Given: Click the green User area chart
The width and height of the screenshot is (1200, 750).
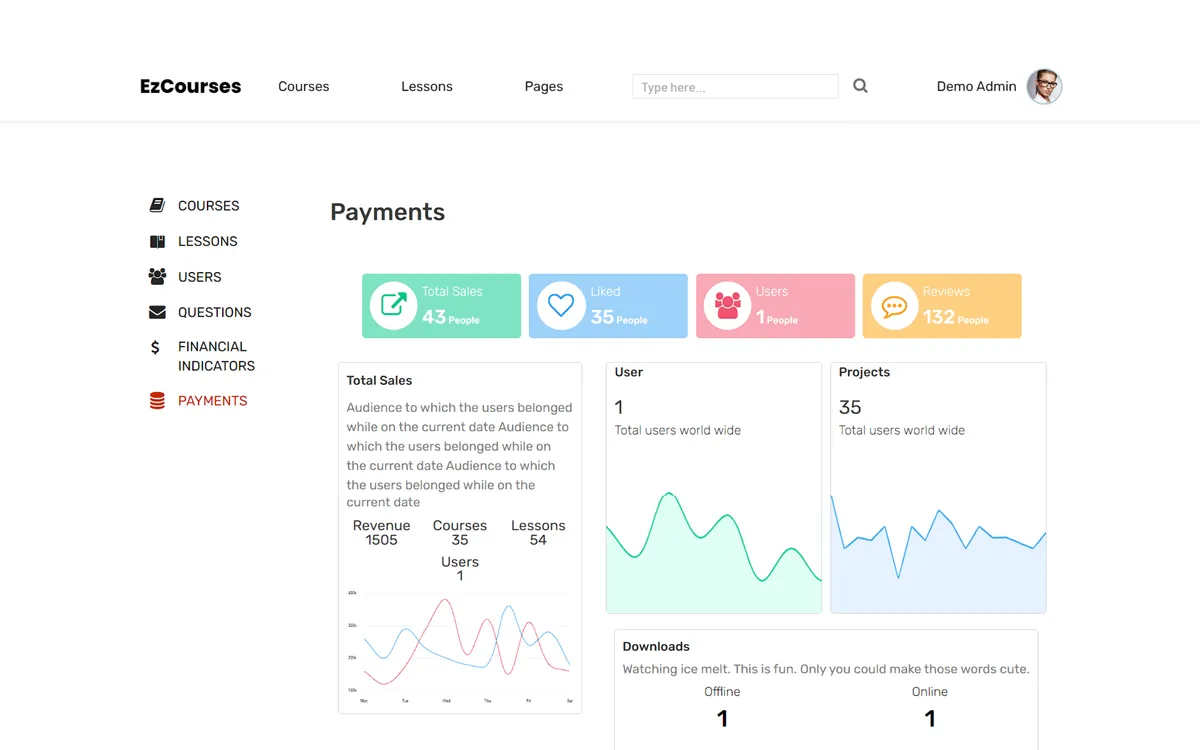Looking at the screenshot, I should click(714, 552).
